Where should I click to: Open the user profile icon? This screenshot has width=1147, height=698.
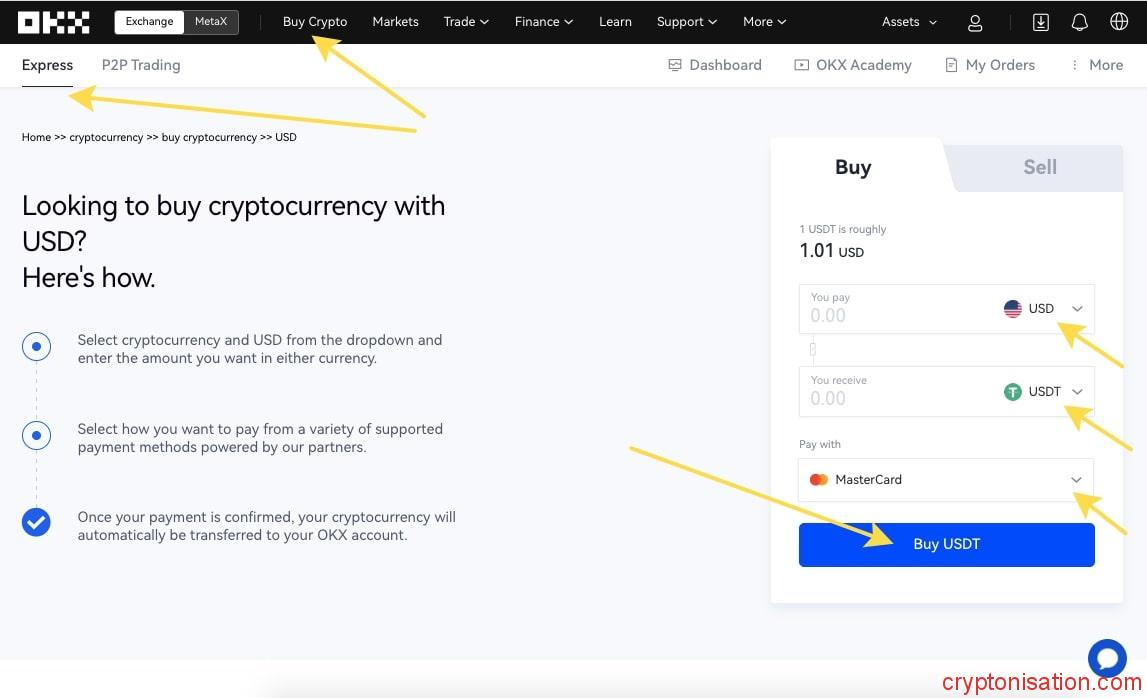coord(975,22)
